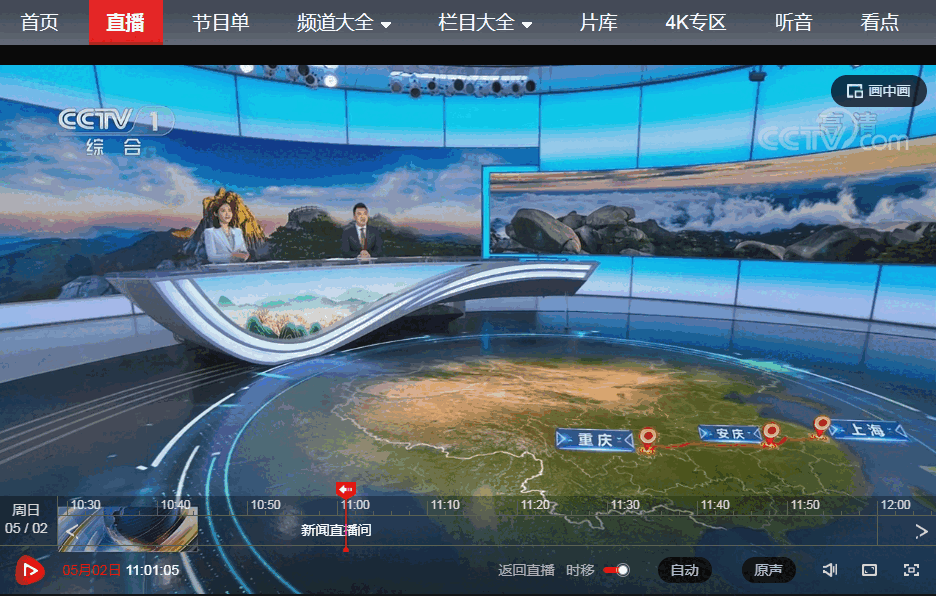Screen dimensions: 936x596
Task: Open later timeline with right chevron
Action: point(919,532)
